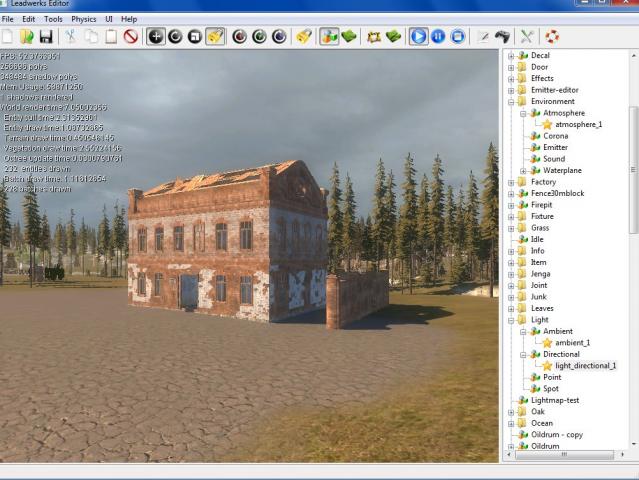Open help via the lifebuoy icon
This screenshot has height=480, width=639.
pyautogui.click(x=551, y=37)
